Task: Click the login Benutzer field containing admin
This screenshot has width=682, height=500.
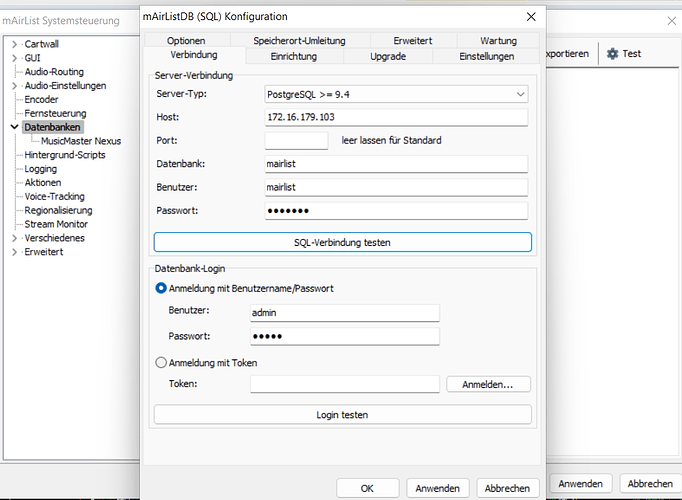Action: point(345,313)
